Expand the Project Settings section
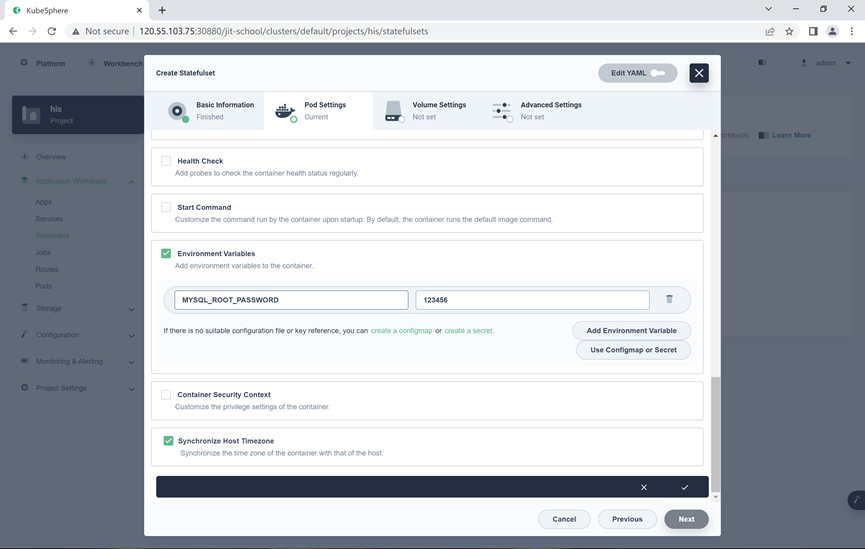The height and width of the screenshot is (549, 865). point(131,388)
